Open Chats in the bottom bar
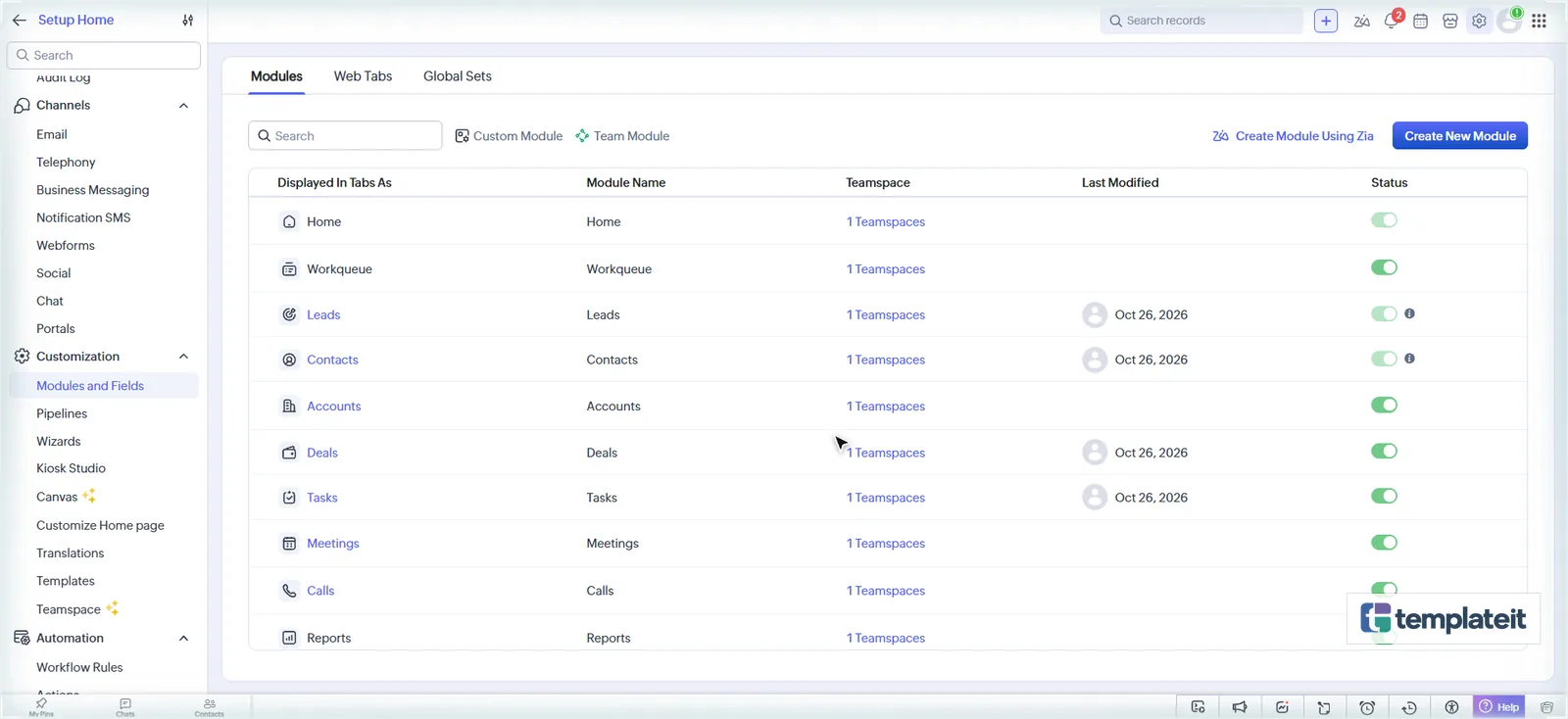This screenshot has width=1568, height=719. click(x=125, y=707)
